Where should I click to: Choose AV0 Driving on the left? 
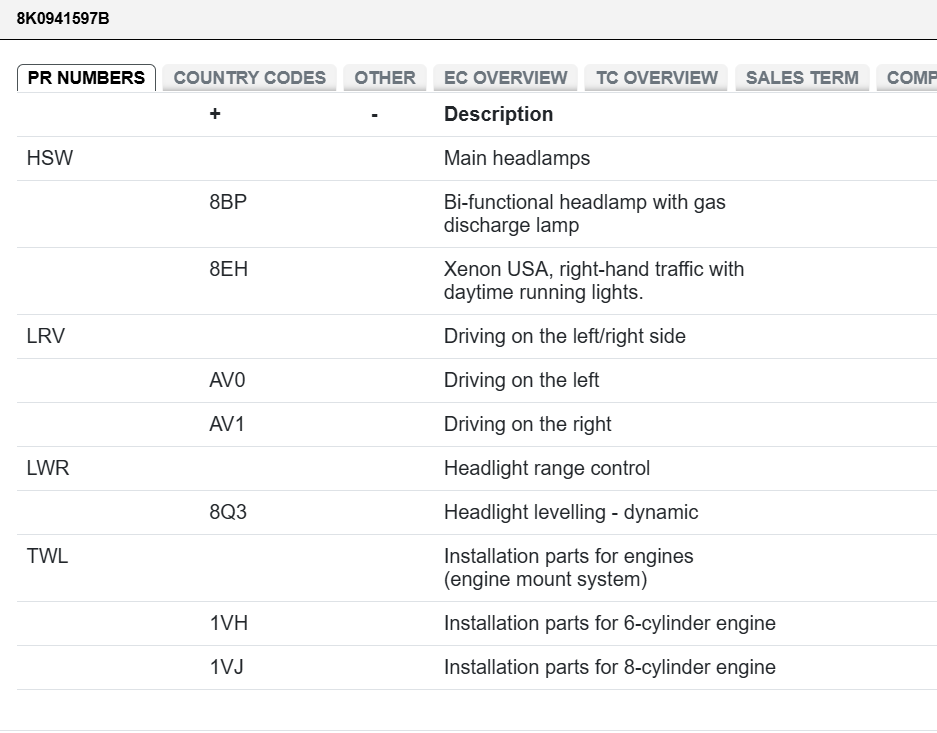pyautogui.click(x=227, y=380)
